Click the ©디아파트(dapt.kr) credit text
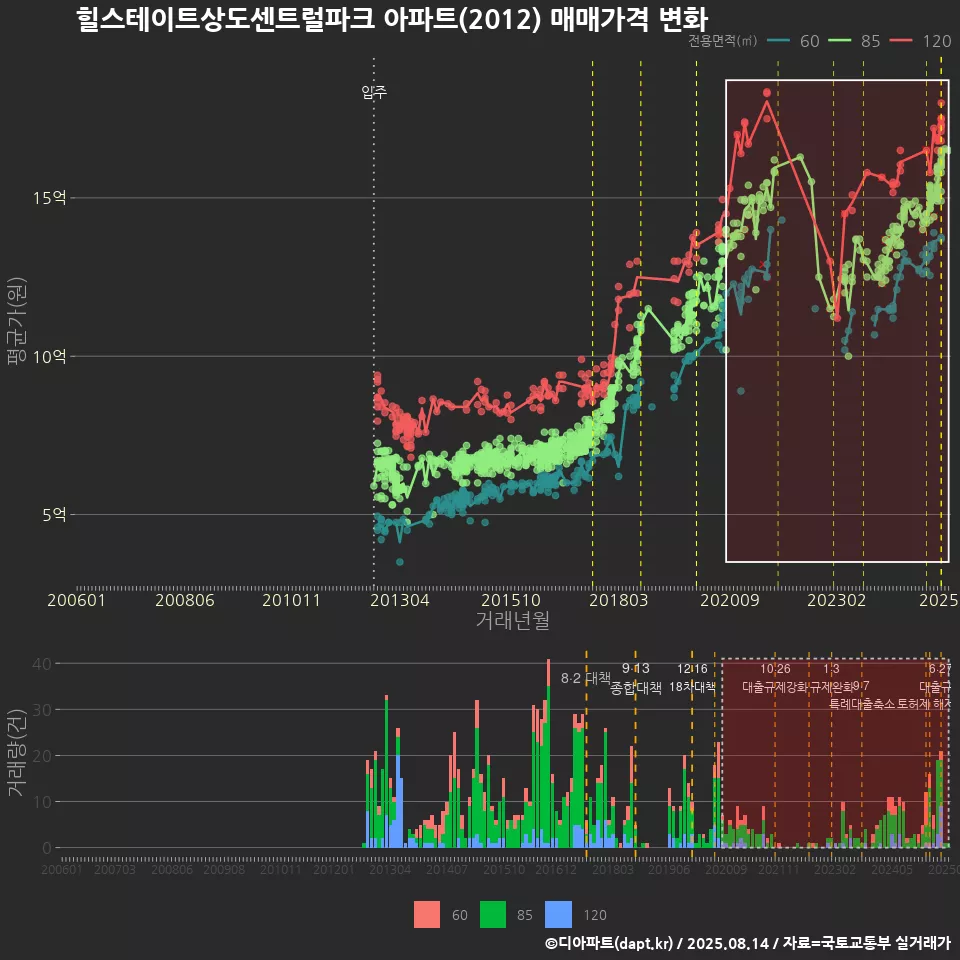 pos(609,943)
